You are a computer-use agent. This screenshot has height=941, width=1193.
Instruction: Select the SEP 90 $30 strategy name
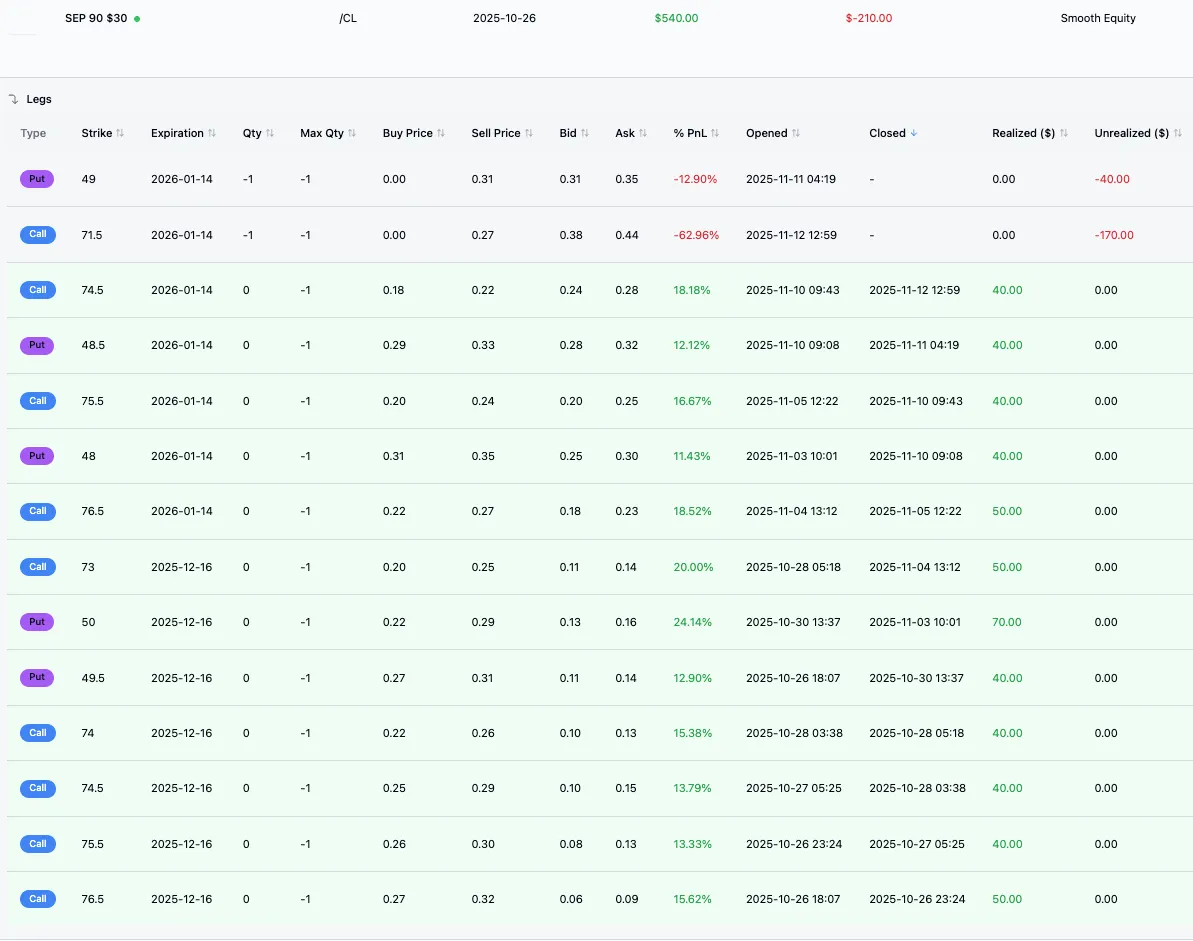[x=96, y=18]
